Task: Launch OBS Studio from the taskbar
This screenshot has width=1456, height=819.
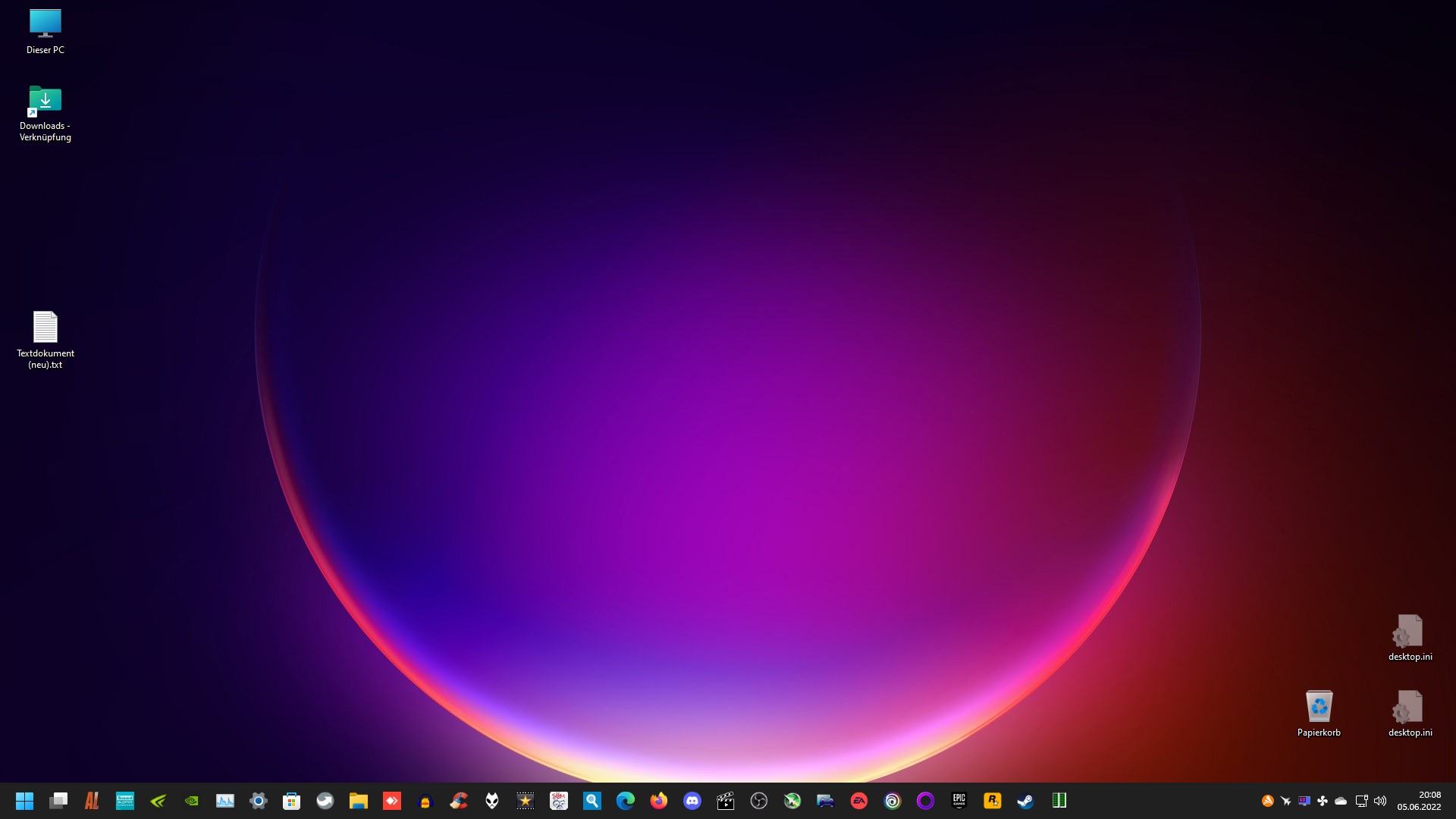Action: 759,801
